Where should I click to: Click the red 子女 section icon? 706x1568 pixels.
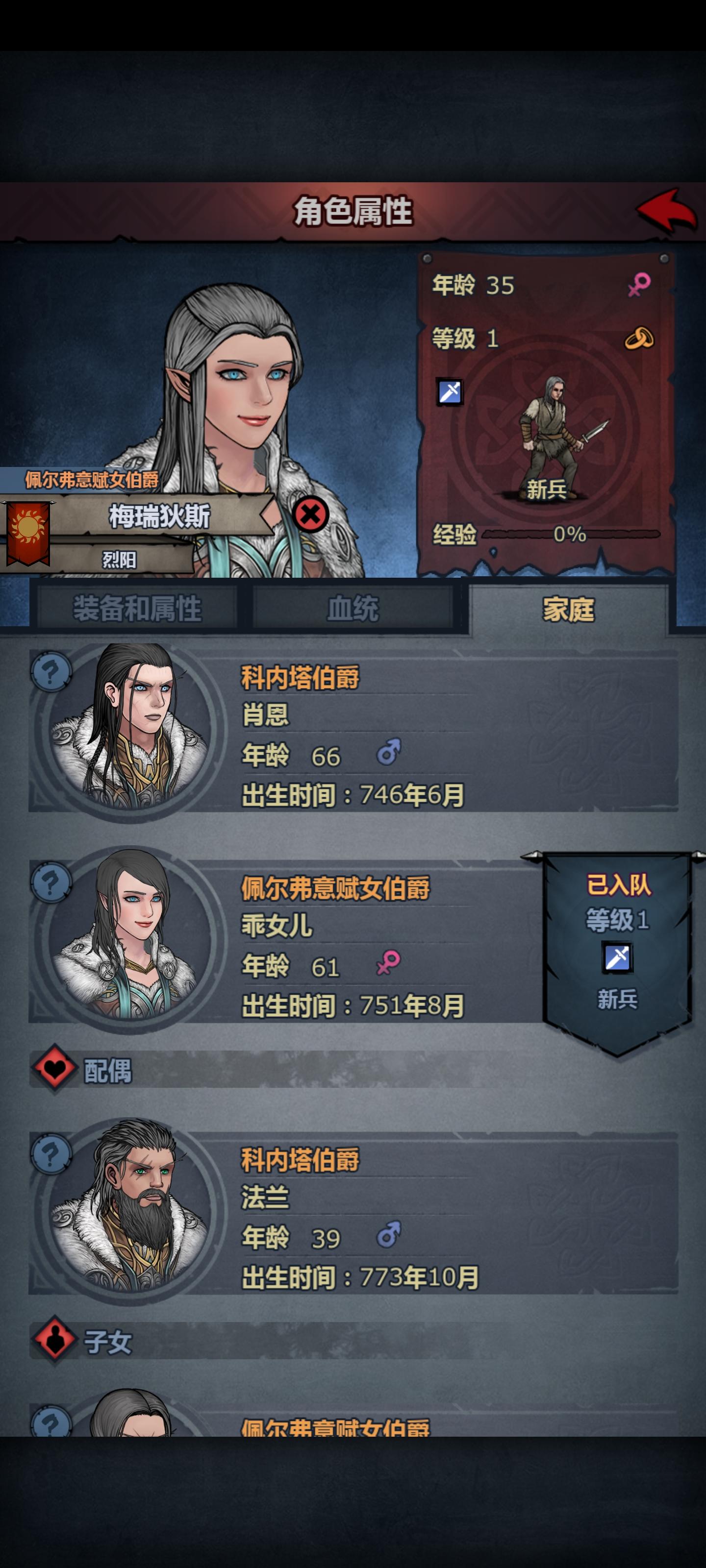(x=55, y=1341)
